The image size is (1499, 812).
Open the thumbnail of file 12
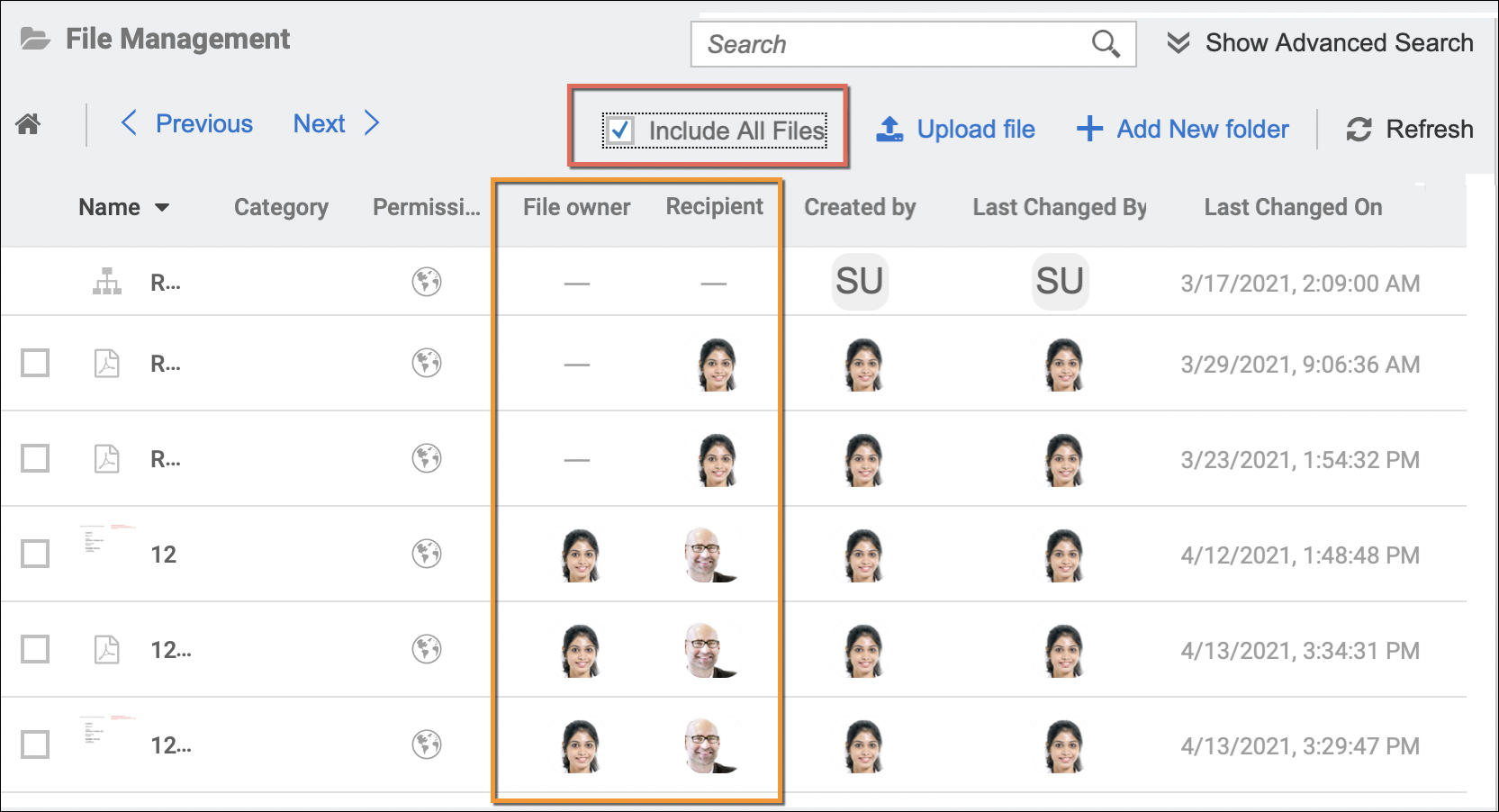[x=107, y=540]
